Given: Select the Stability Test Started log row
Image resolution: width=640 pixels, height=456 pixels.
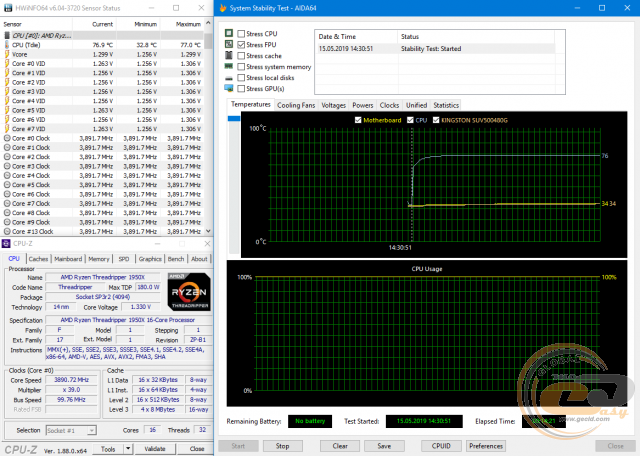Looking at the screenshot, I should coord(436,49).
